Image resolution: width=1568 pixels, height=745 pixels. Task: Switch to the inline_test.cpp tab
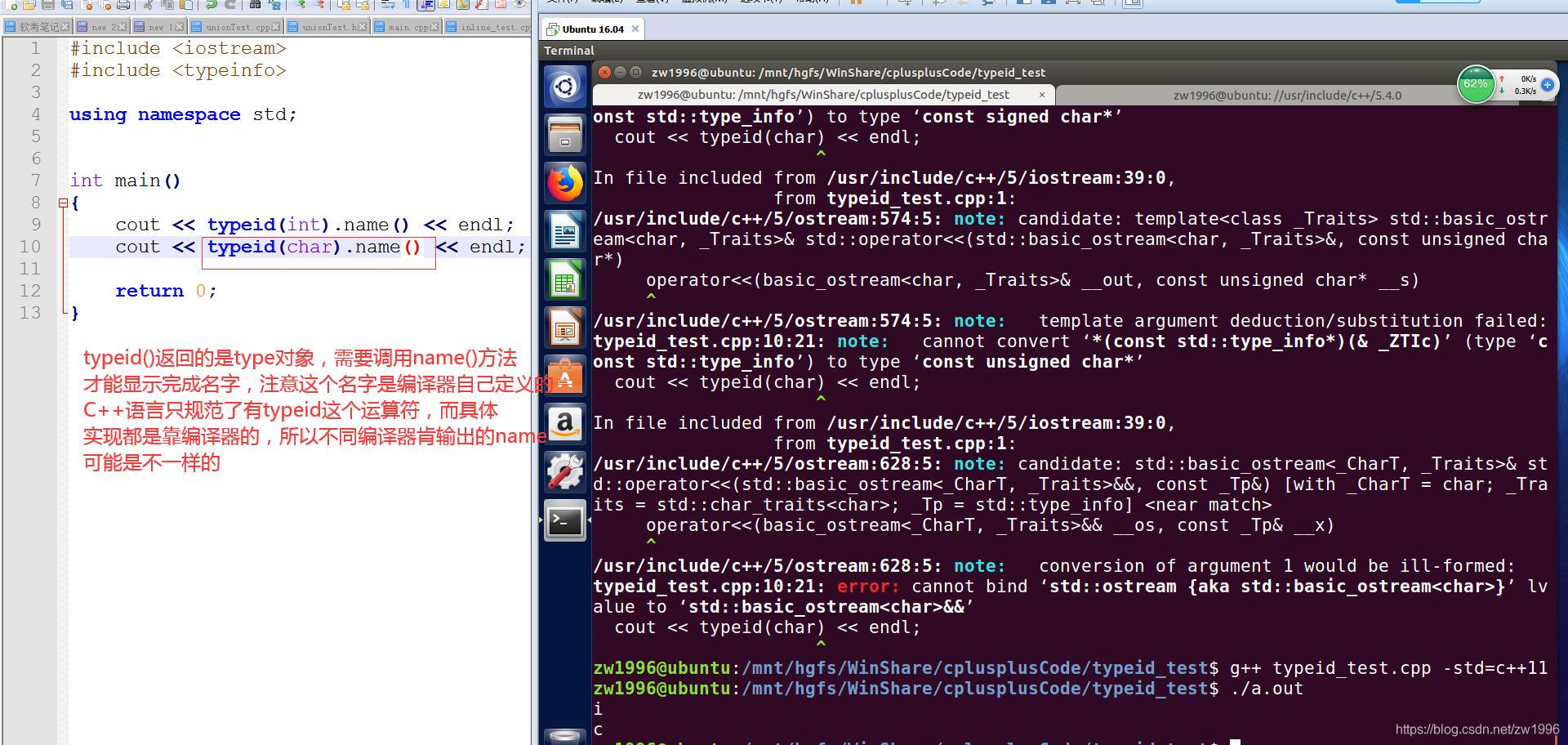tap(488, 27)
